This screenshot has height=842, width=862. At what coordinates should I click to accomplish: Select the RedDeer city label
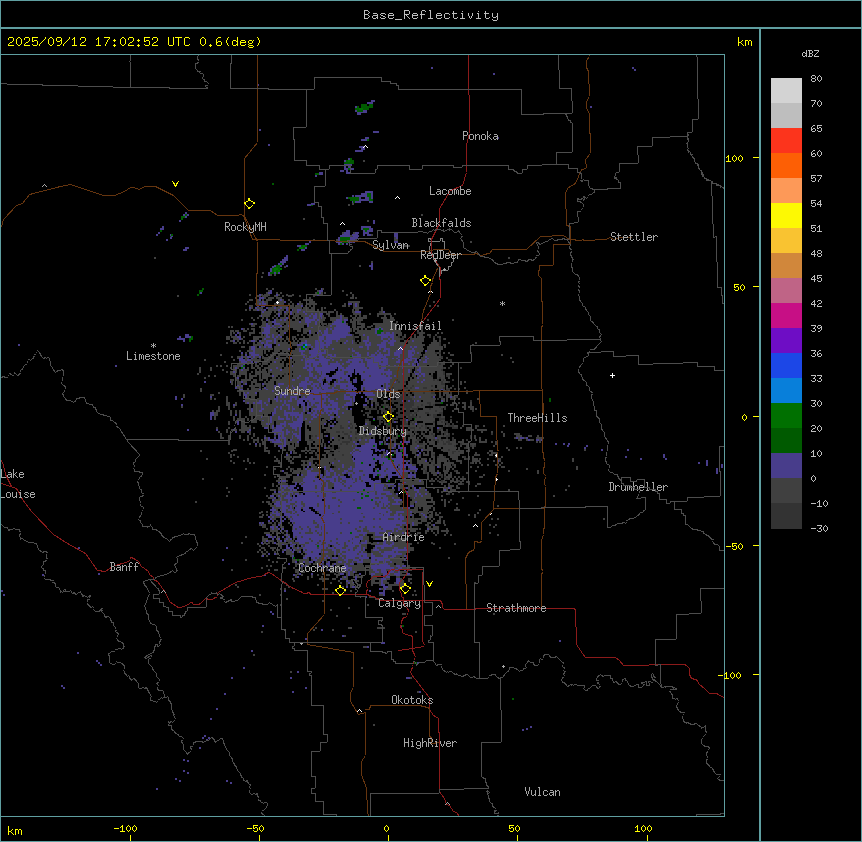click(441, 255)
